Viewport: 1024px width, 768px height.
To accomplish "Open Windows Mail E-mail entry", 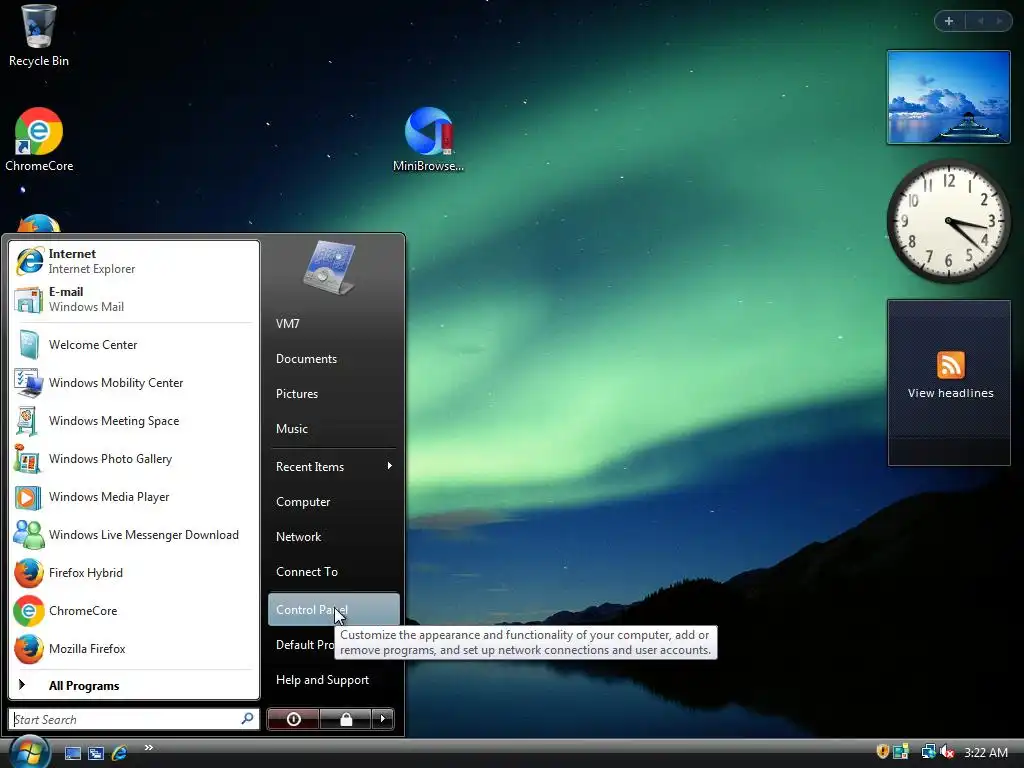I will [x=133, y=299].
